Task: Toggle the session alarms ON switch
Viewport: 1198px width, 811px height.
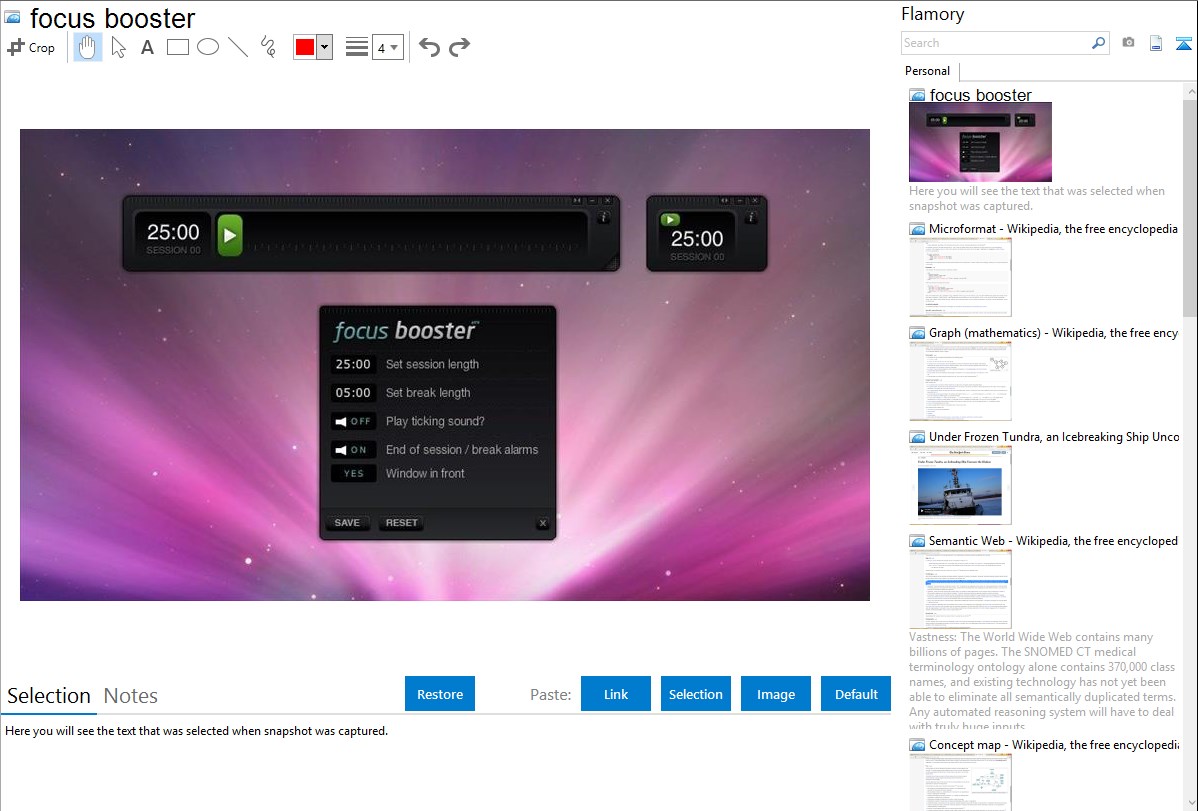Action: pyautogui.click(x=353, y=449)
